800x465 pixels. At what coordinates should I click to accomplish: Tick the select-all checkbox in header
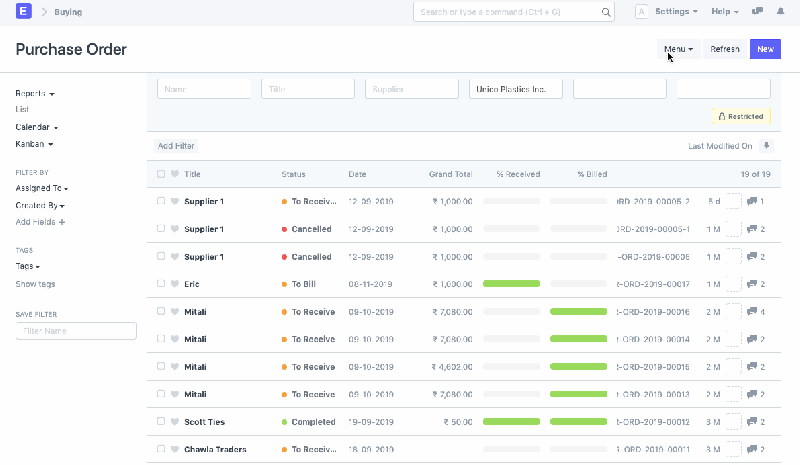(x=161, y=174)
